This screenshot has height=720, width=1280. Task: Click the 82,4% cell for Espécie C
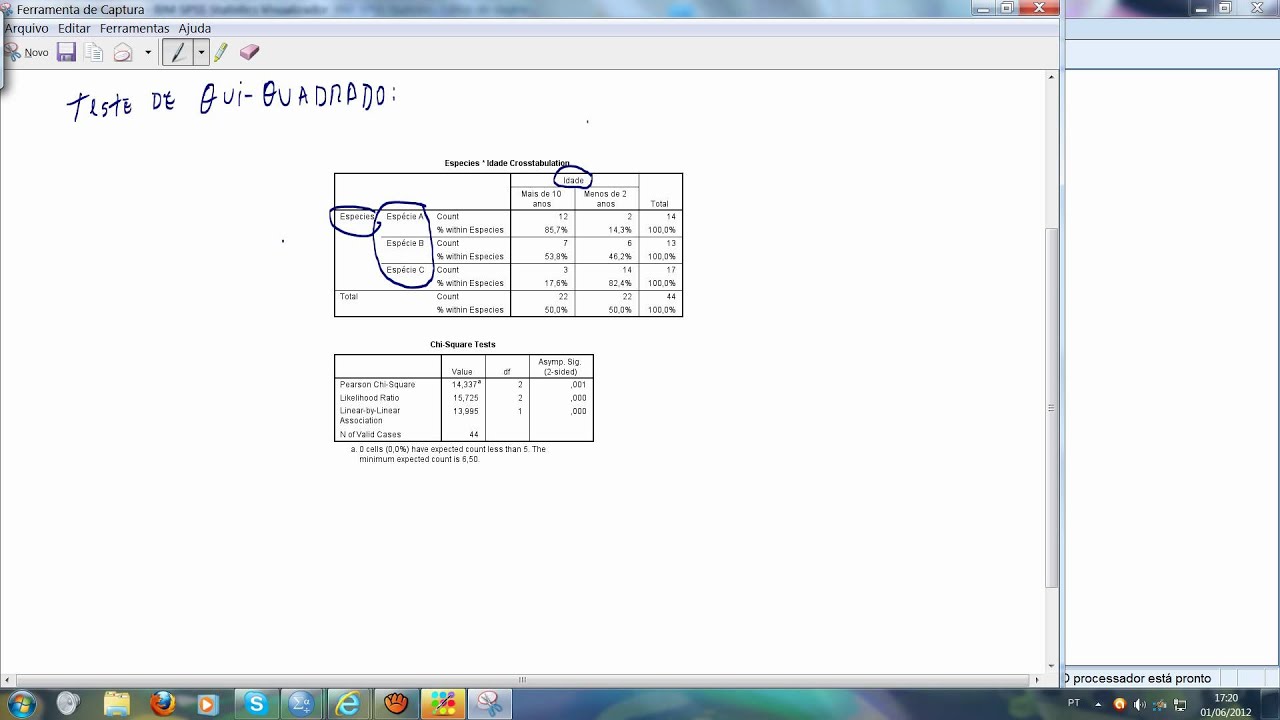[620, 283]
